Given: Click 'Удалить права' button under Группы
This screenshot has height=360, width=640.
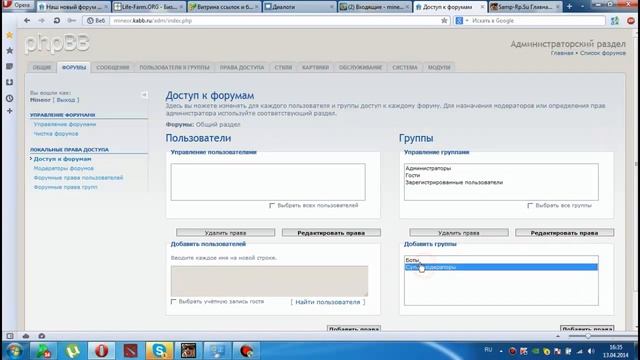Looking at the screenshot, I should (459, 233).
